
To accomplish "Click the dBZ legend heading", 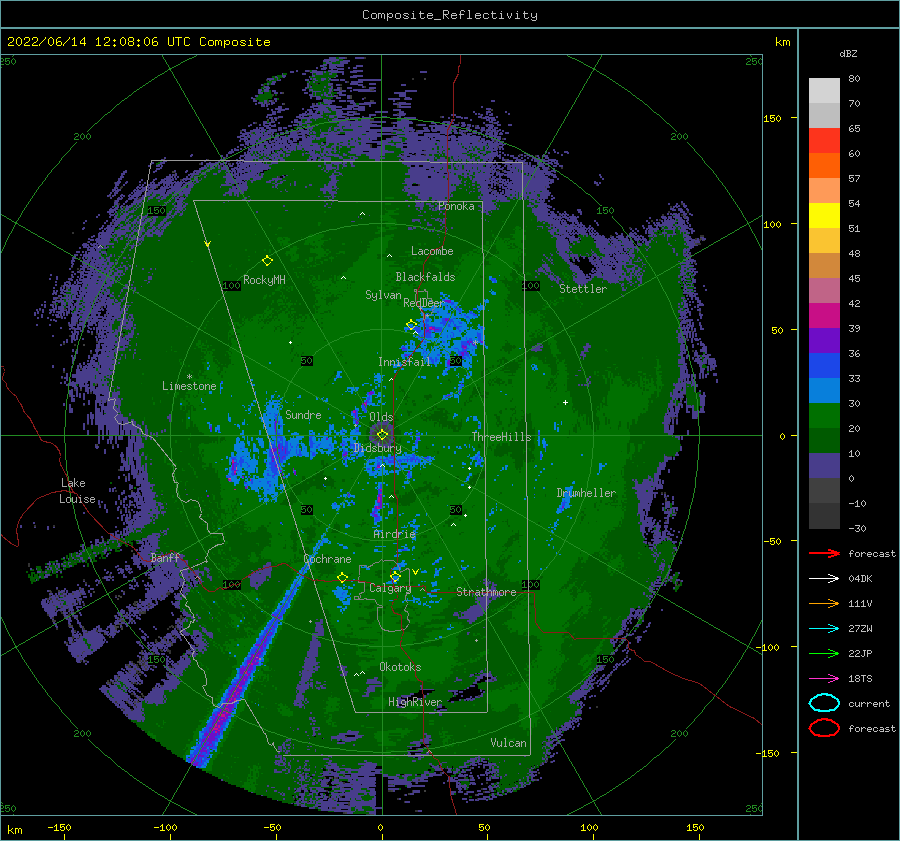I will pyautogui.click(x=848, y=53).
